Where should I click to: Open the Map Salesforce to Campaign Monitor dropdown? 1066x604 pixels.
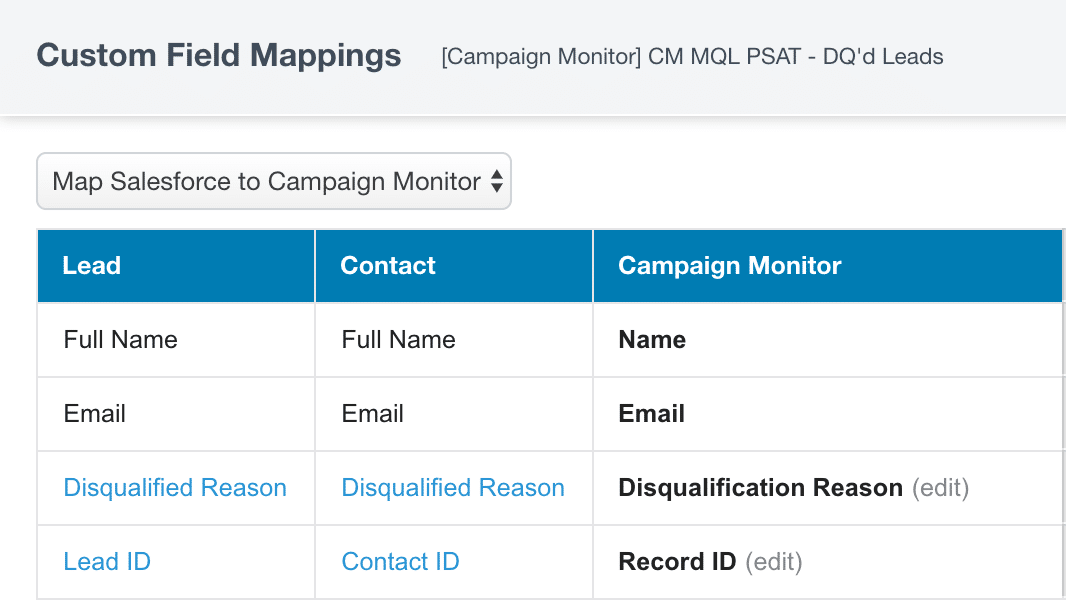point(273,181)
